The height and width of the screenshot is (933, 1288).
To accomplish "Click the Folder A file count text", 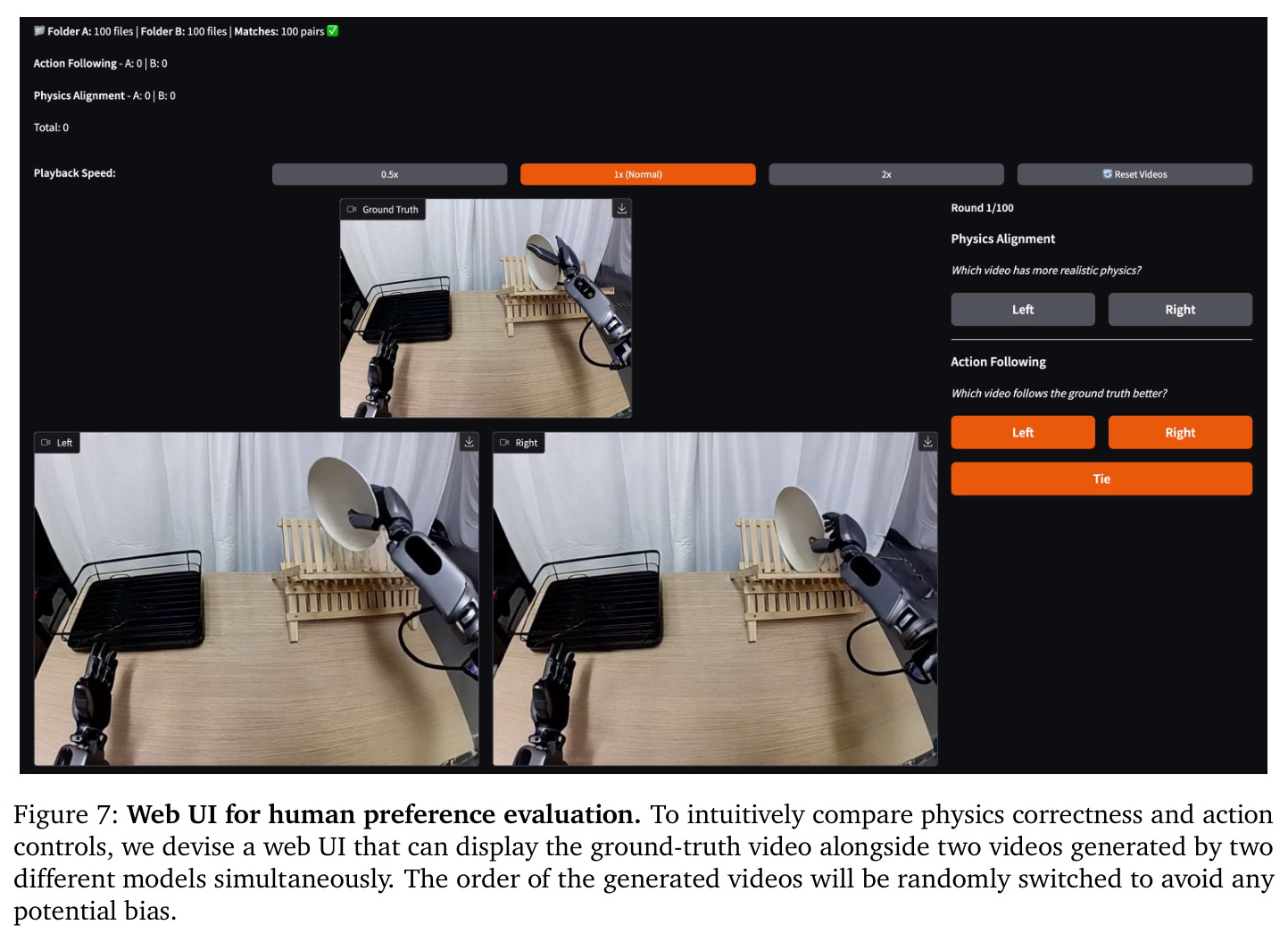I will 90,31.
